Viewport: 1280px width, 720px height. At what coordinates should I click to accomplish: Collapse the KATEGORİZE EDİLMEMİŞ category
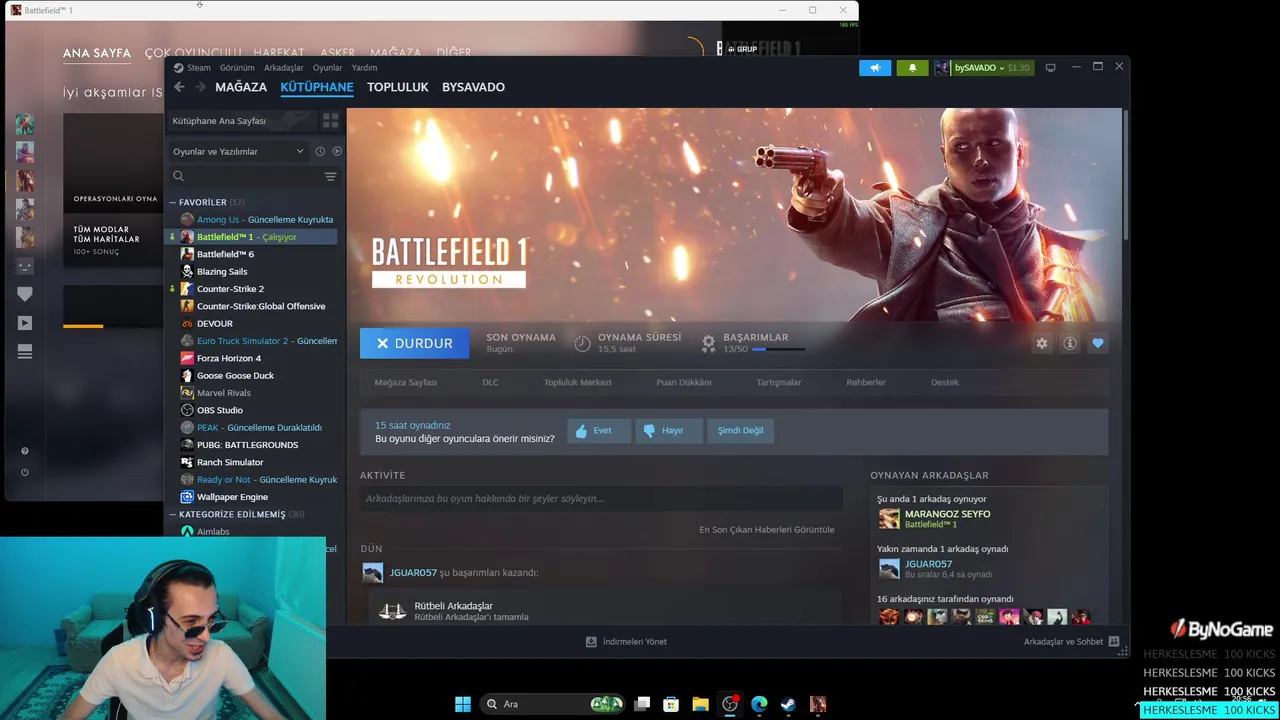(x=172, y=514)
